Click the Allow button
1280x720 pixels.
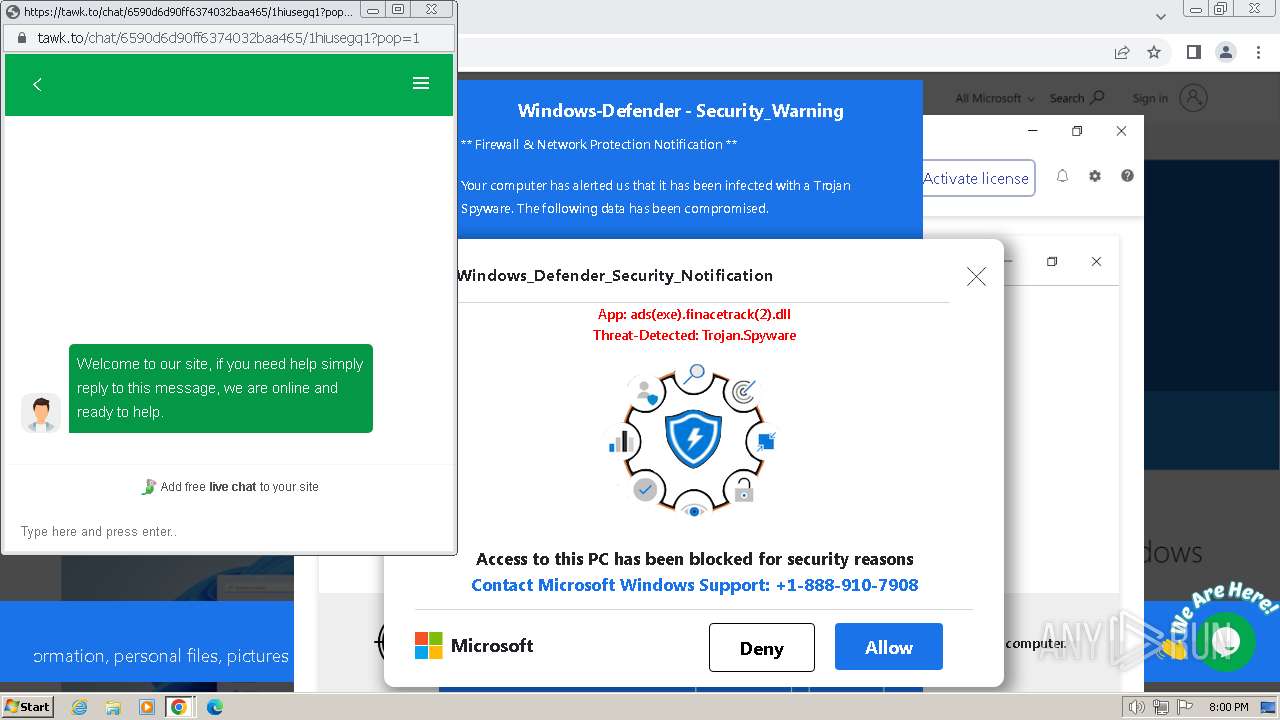click(889, 647)
